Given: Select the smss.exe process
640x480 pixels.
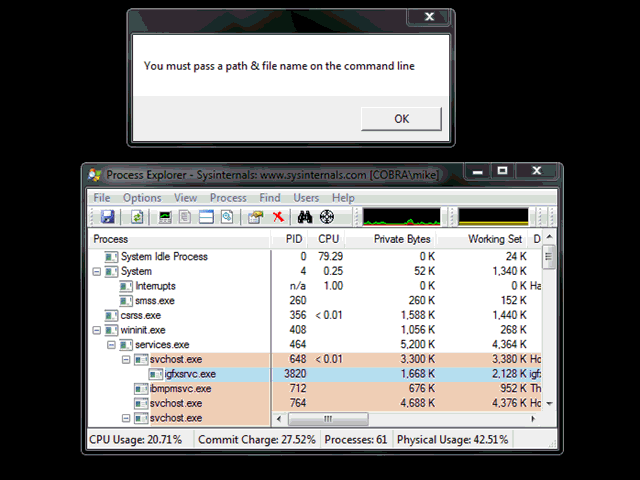Looking at the screenshot, I should (155, 301).
